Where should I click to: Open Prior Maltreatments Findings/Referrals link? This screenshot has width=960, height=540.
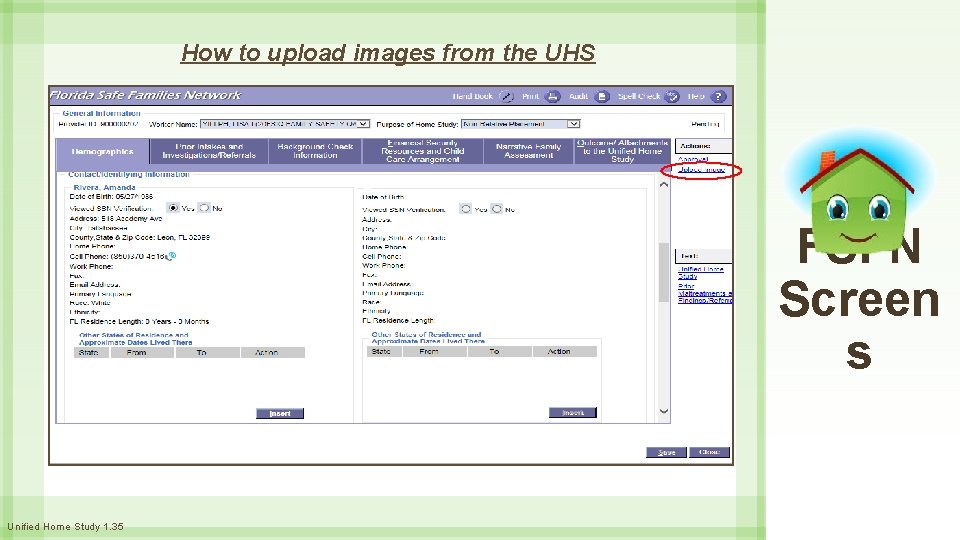(705, 293)
